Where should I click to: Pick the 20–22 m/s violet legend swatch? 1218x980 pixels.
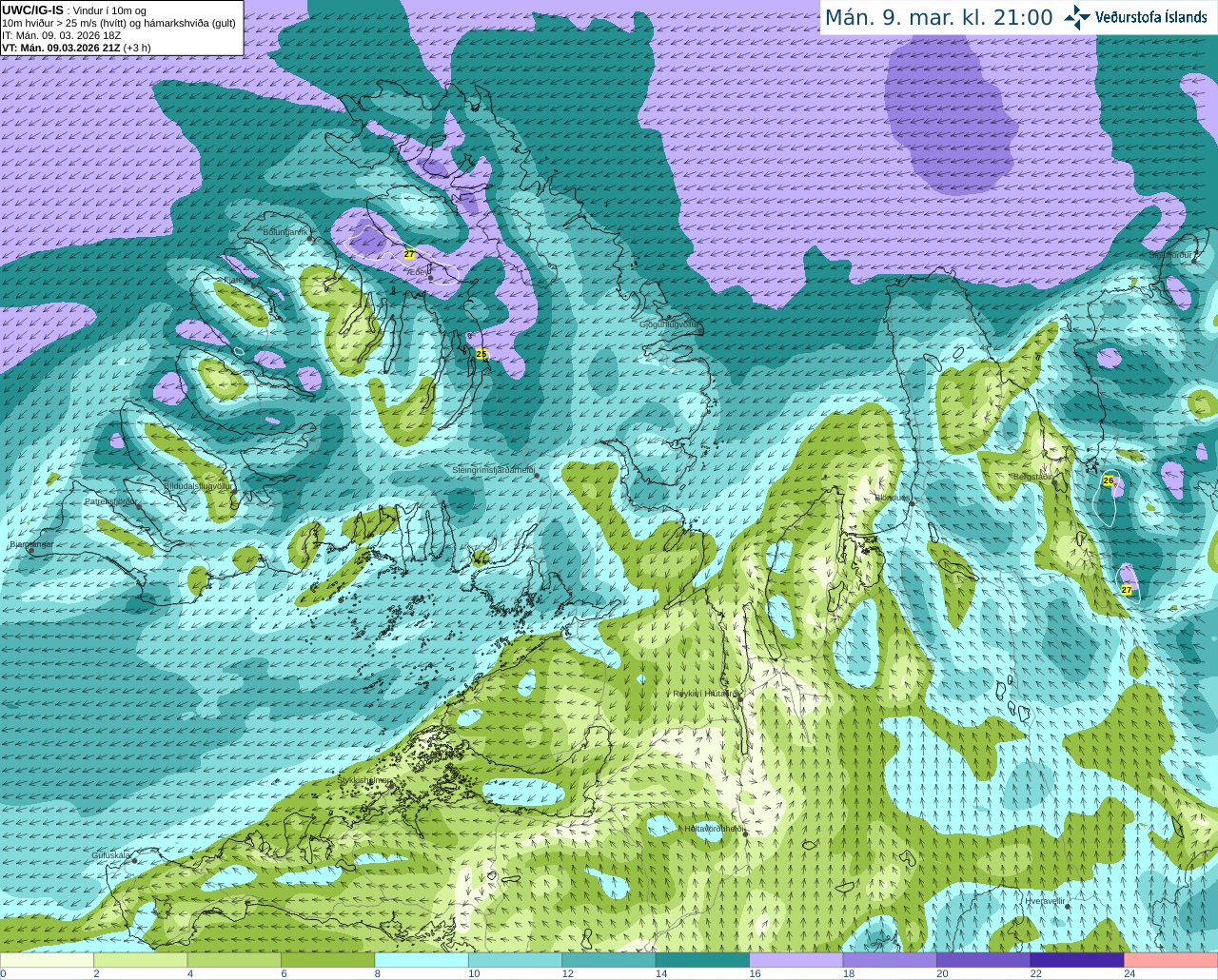click(983, 960)
